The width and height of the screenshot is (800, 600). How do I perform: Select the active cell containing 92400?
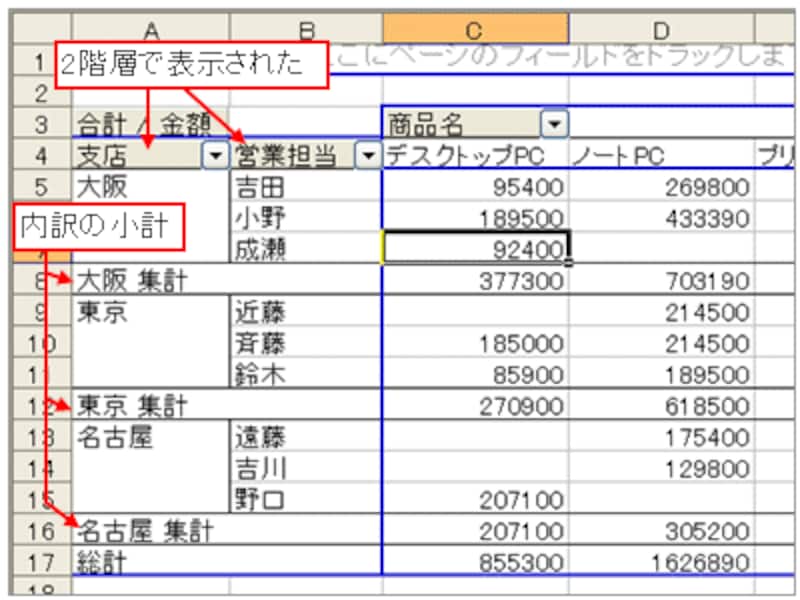point(475,248)
